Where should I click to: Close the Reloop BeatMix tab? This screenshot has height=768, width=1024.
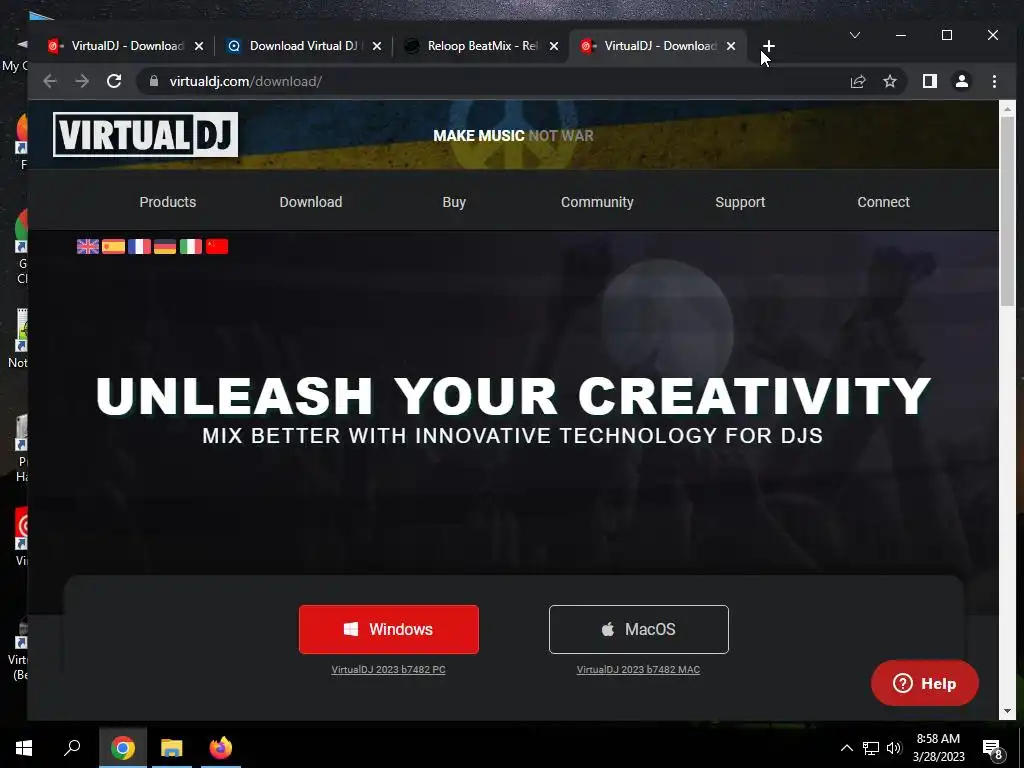coord(554,46)
